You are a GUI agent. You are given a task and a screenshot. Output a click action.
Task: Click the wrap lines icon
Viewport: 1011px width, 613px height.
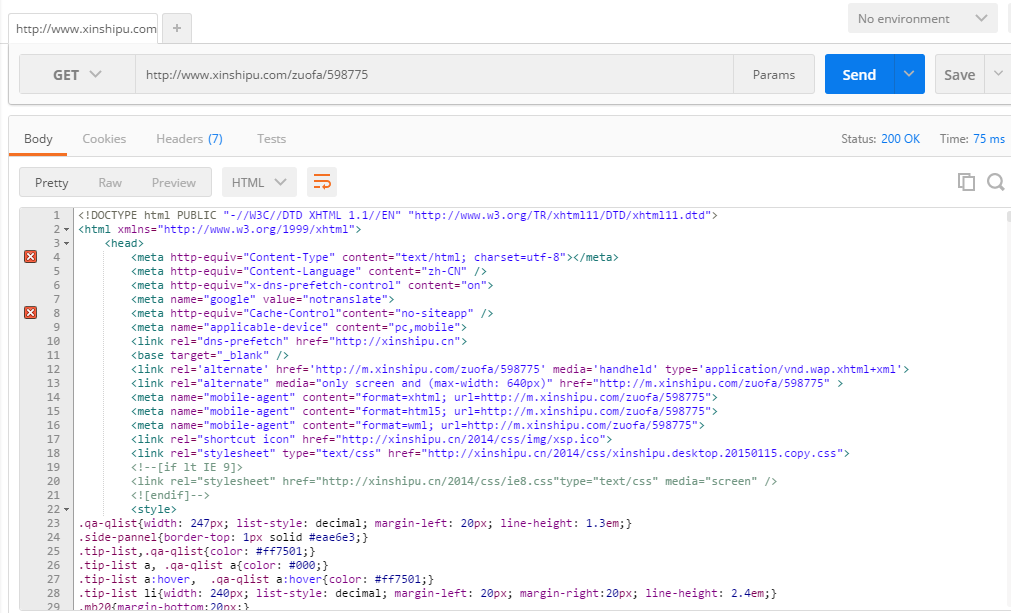(322, 182)
